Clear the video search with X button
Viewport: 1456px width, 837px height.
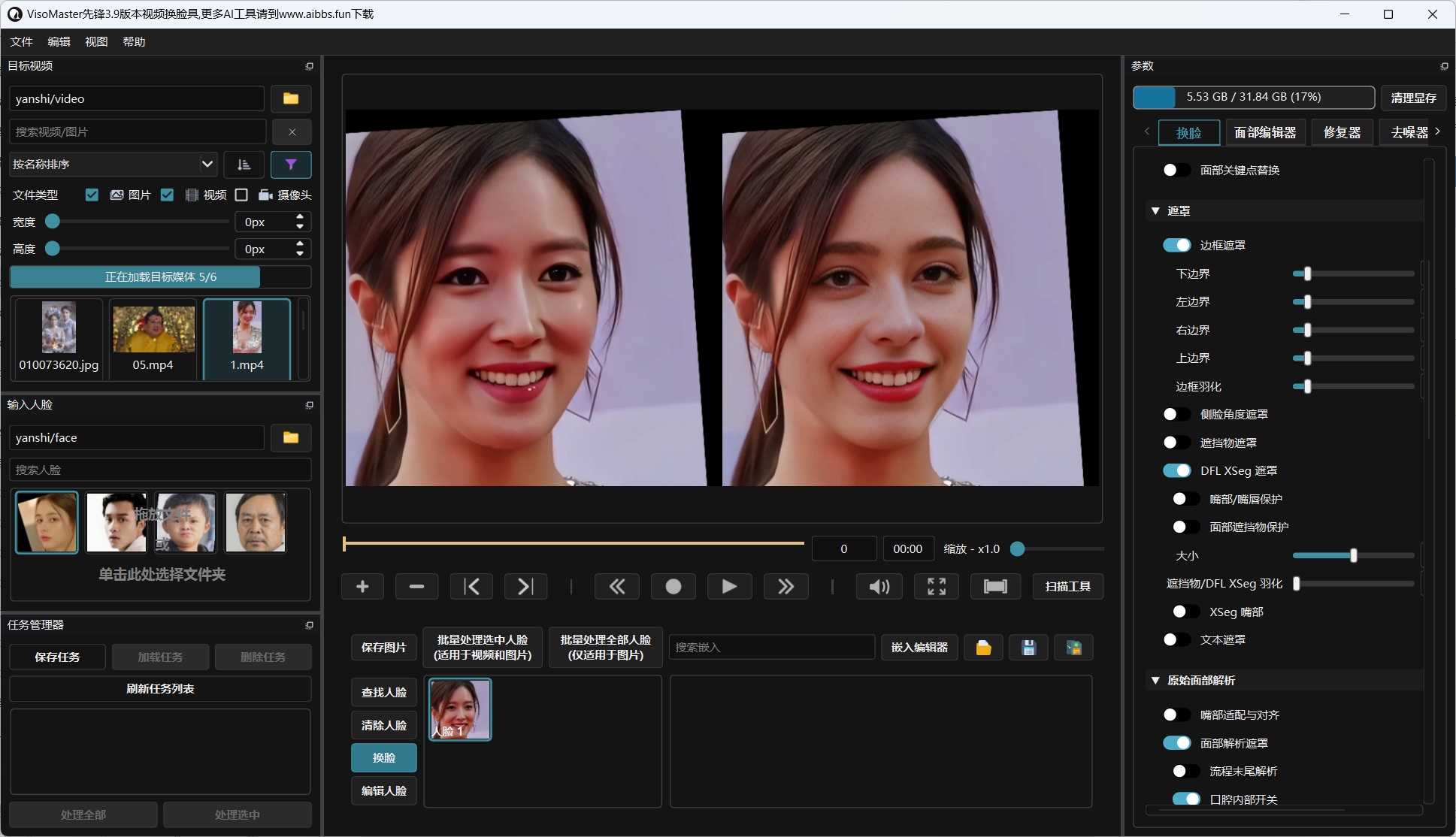(292, 131)
